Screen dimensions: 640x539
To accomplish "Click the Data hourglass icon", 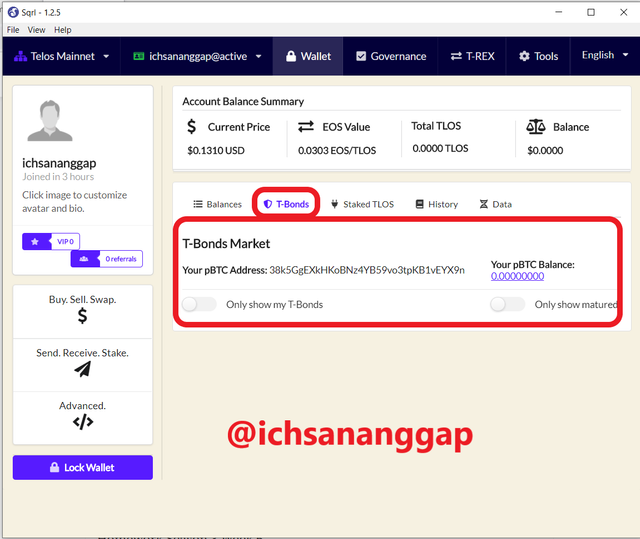I will coord(484,204).
